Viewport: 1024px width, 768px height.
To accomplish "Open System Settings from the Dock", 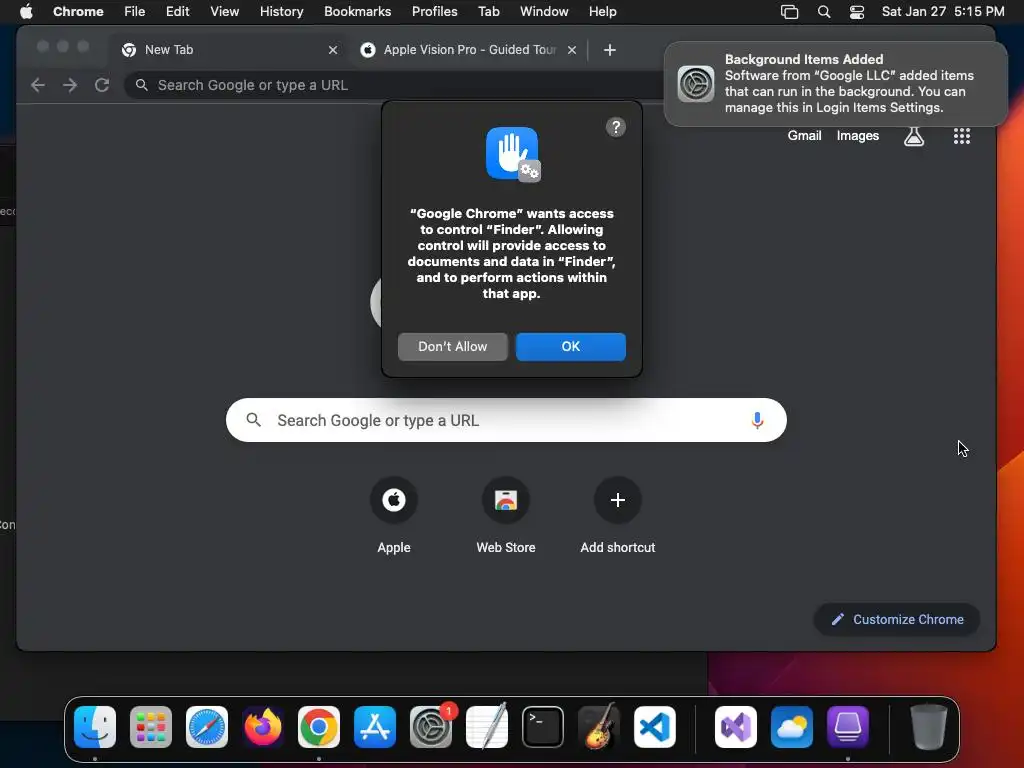I will (x=431, y=727).
